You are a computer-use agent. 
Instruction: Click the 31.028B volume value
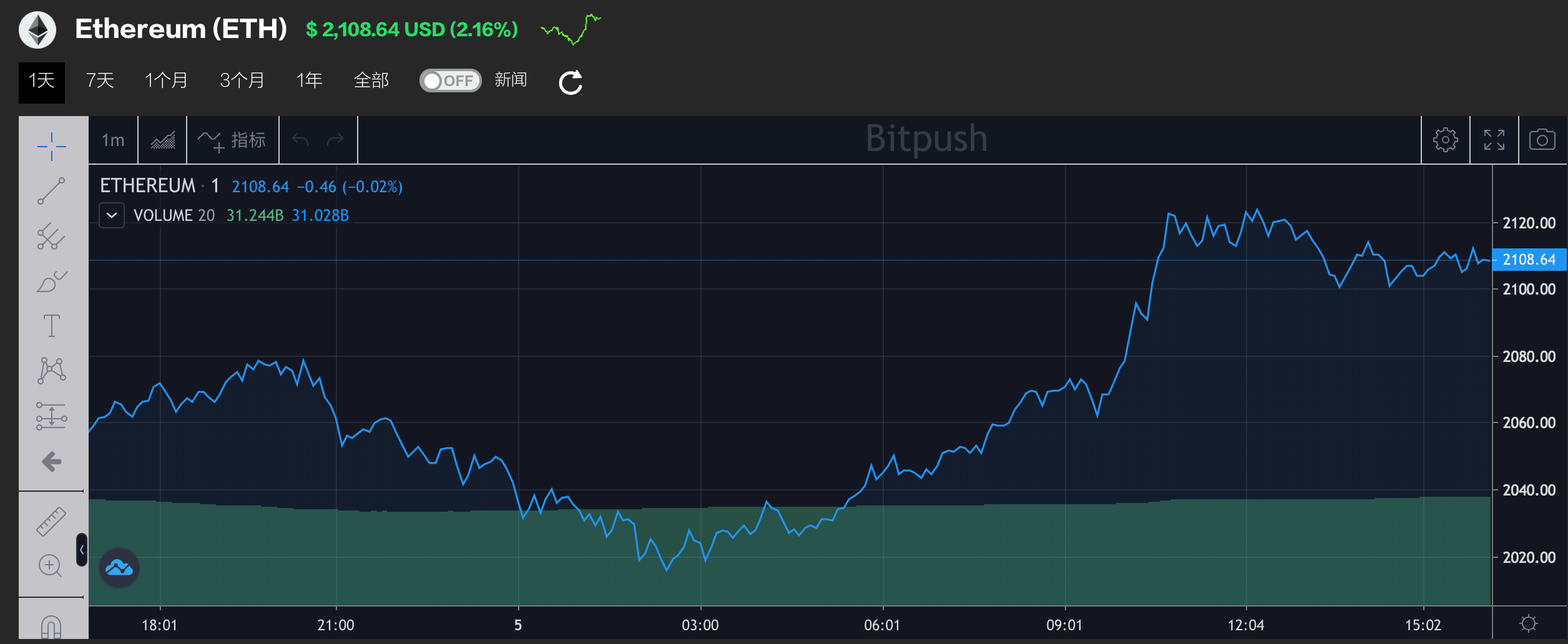tap(320, 215)
